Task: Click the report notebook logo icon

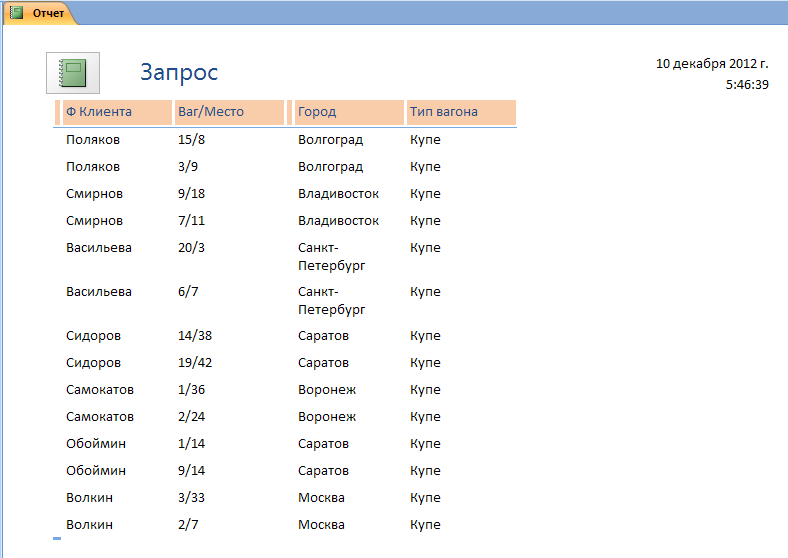Action: (73, 73)
